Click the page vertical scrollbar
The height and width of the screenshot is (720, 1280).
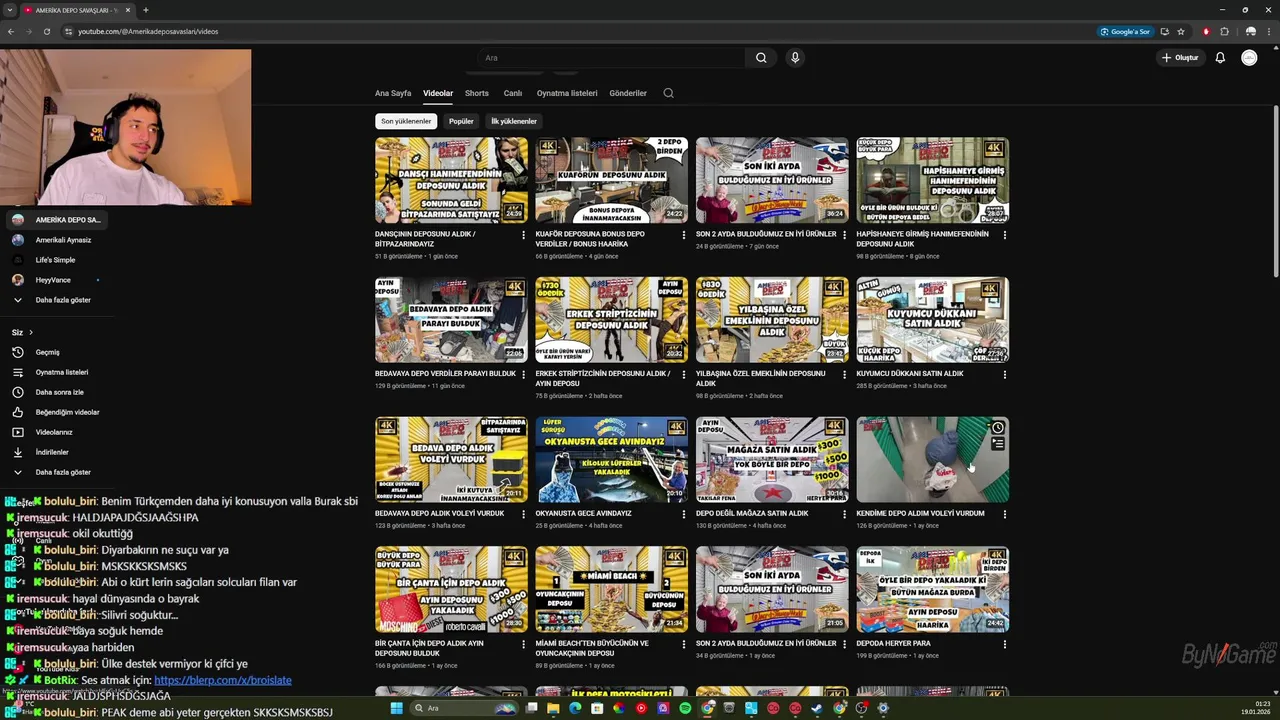click(x=1275, y=190)
